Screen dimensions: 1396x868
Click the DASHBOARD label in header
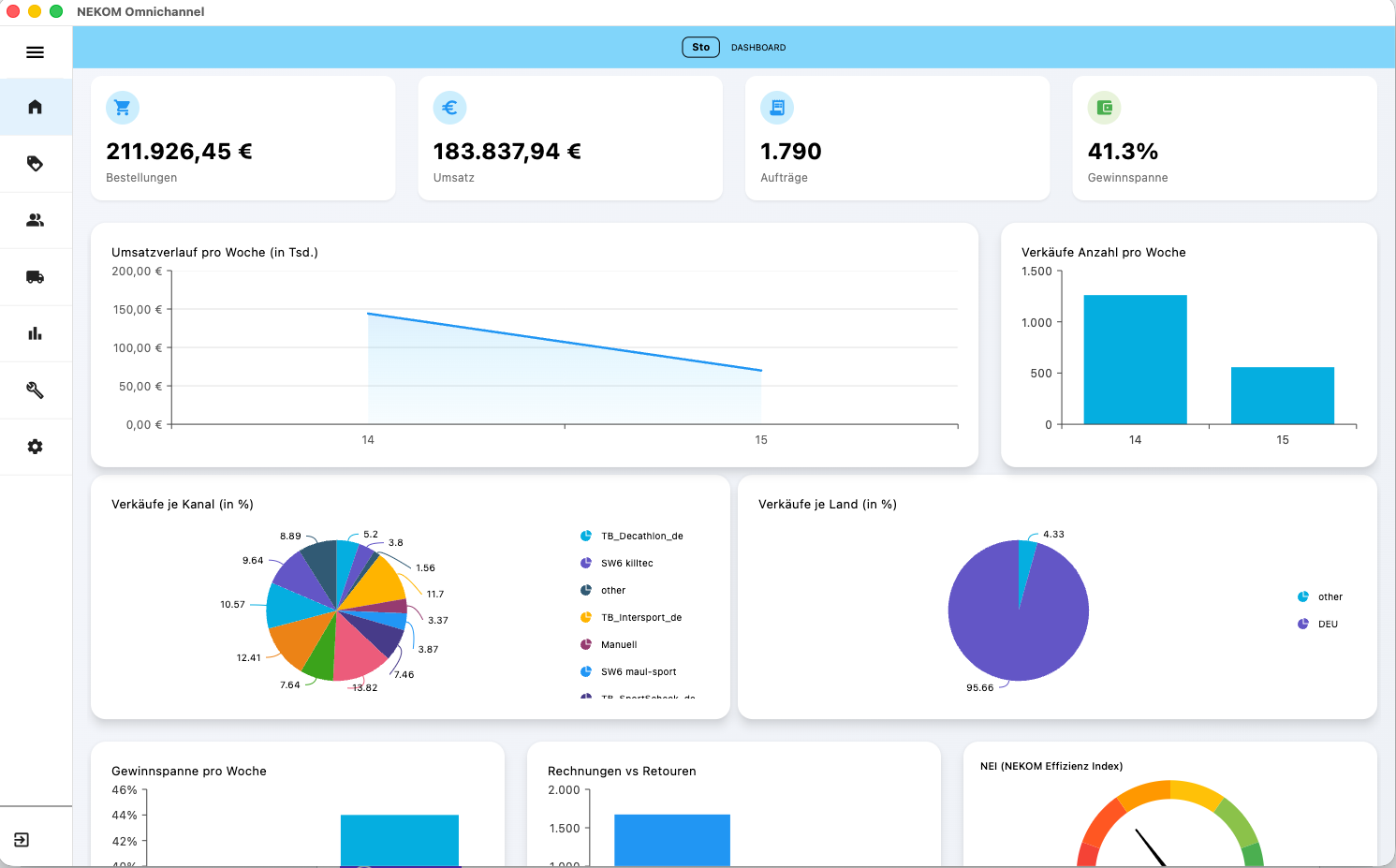(758, 47)
